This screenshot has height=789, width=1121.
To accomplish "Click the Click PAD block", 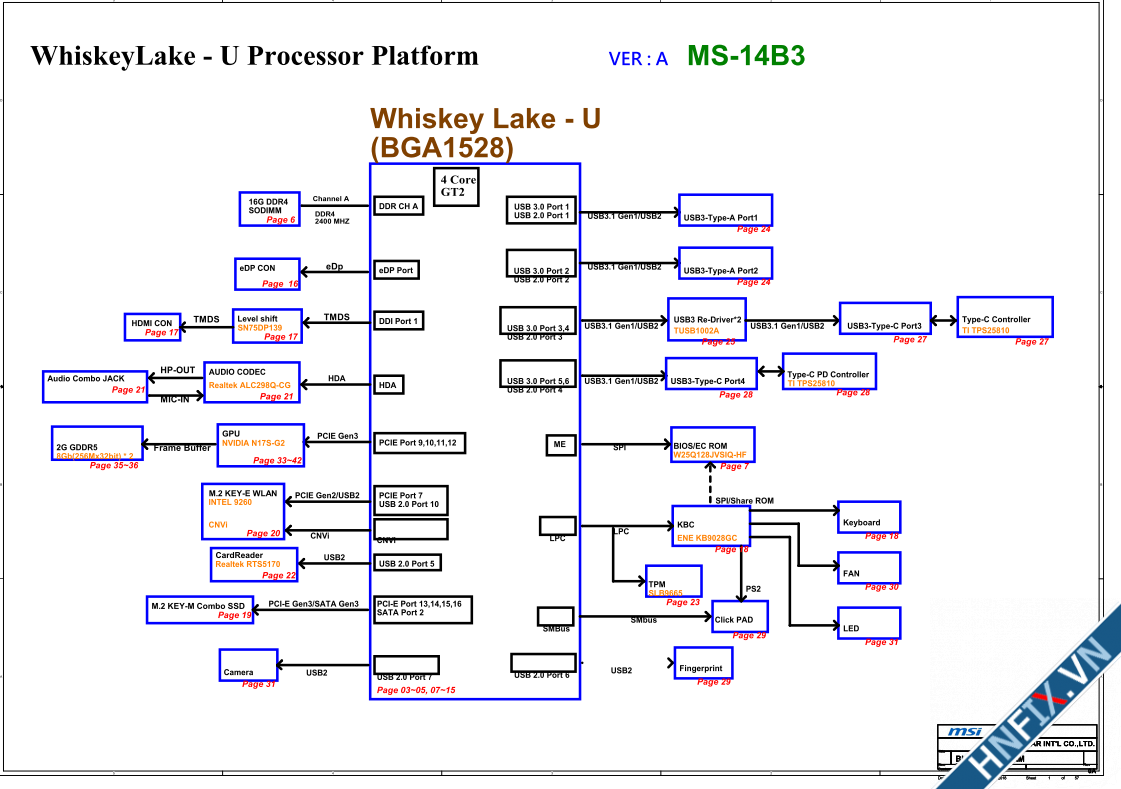I will tap(739, 616).
